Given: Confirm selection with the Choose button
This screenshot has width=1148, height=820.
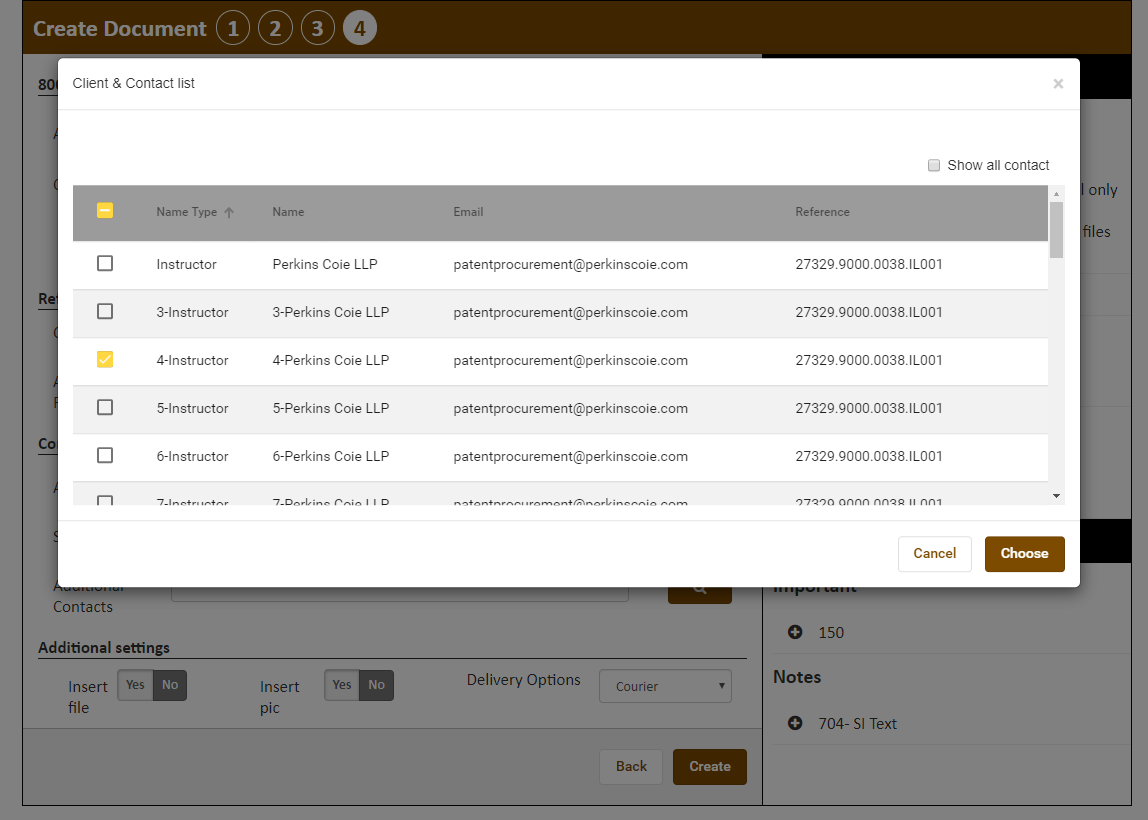Looking at the screenshot, I should 1024,554.
